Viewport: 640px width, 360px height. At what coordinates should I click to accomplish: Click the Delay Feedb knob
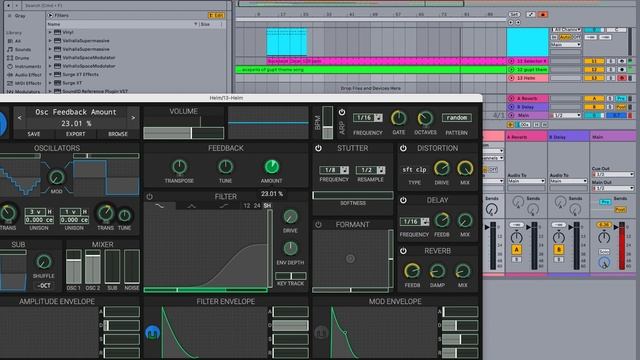(442, 220)
